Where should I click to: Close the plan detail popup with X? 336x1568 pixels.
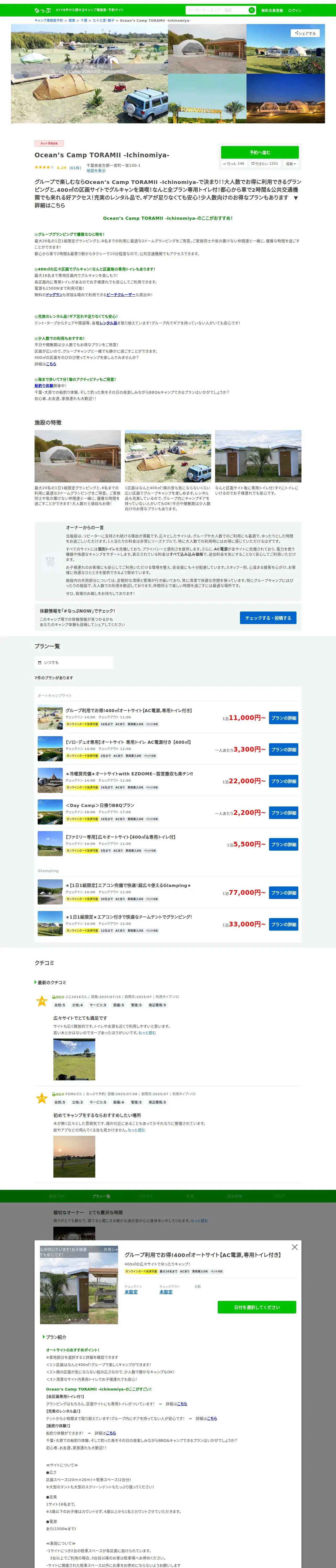tap(295, 1247)
